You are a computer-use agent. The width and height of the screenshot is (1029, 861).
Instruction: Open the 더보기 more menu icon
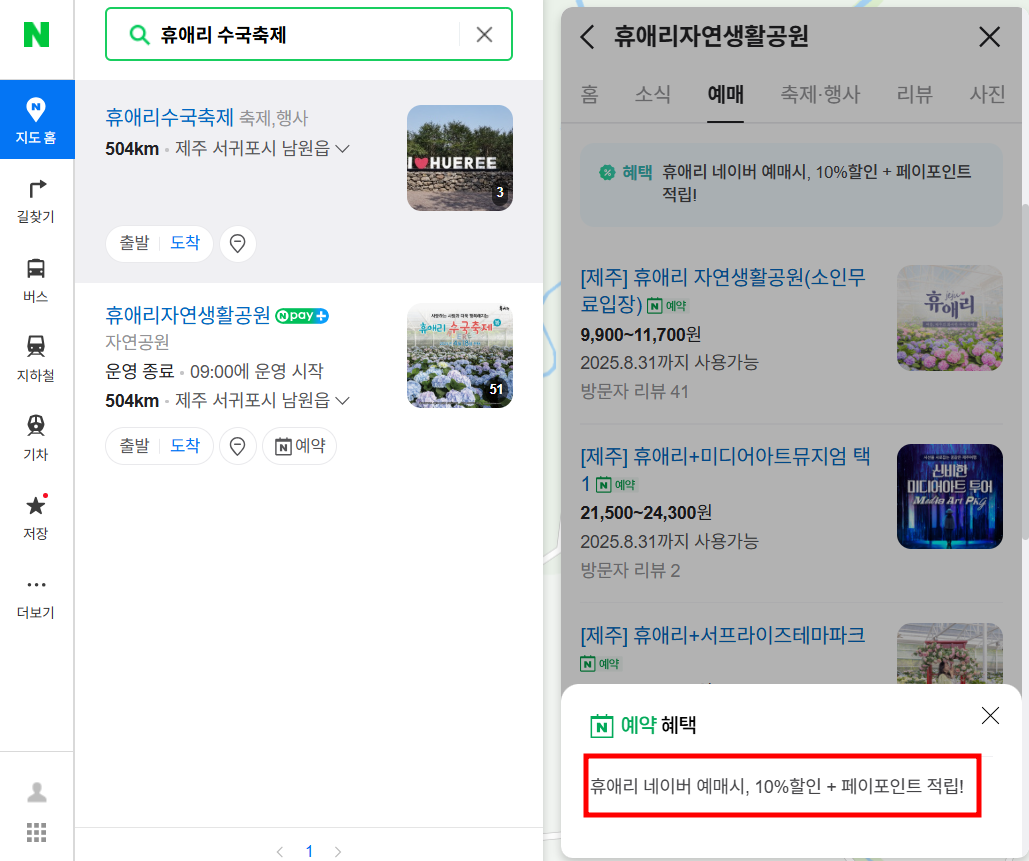[36, 597]
